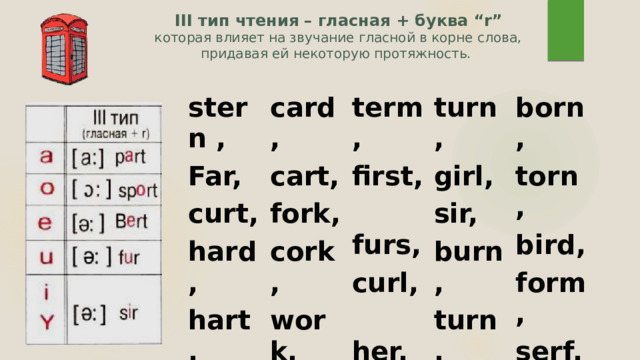Click the word "furs," in the word list

(x=386, y=245)
